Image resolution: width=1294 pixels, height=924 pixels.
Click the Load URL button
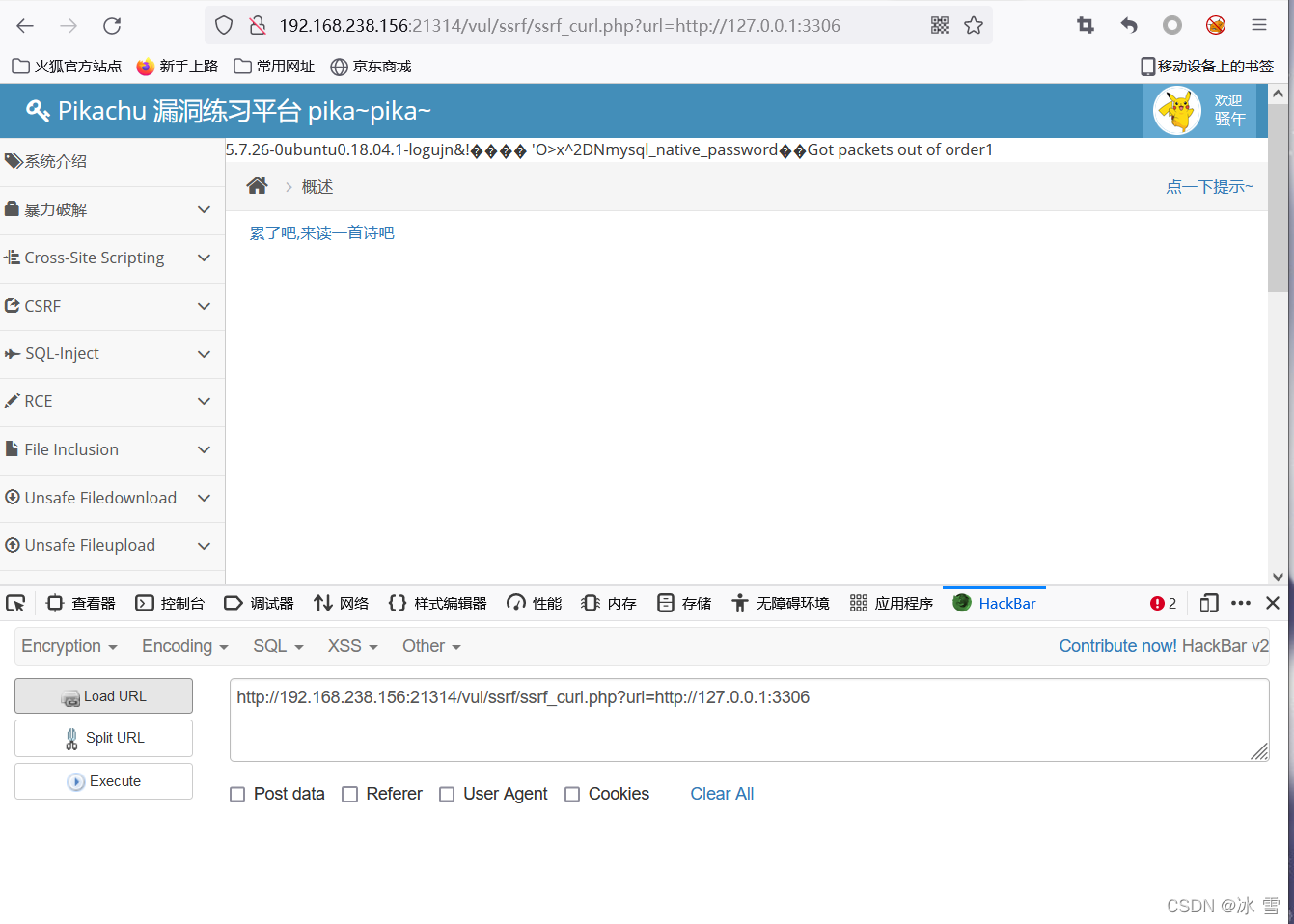pyautogui.click(x=103, y=696)
